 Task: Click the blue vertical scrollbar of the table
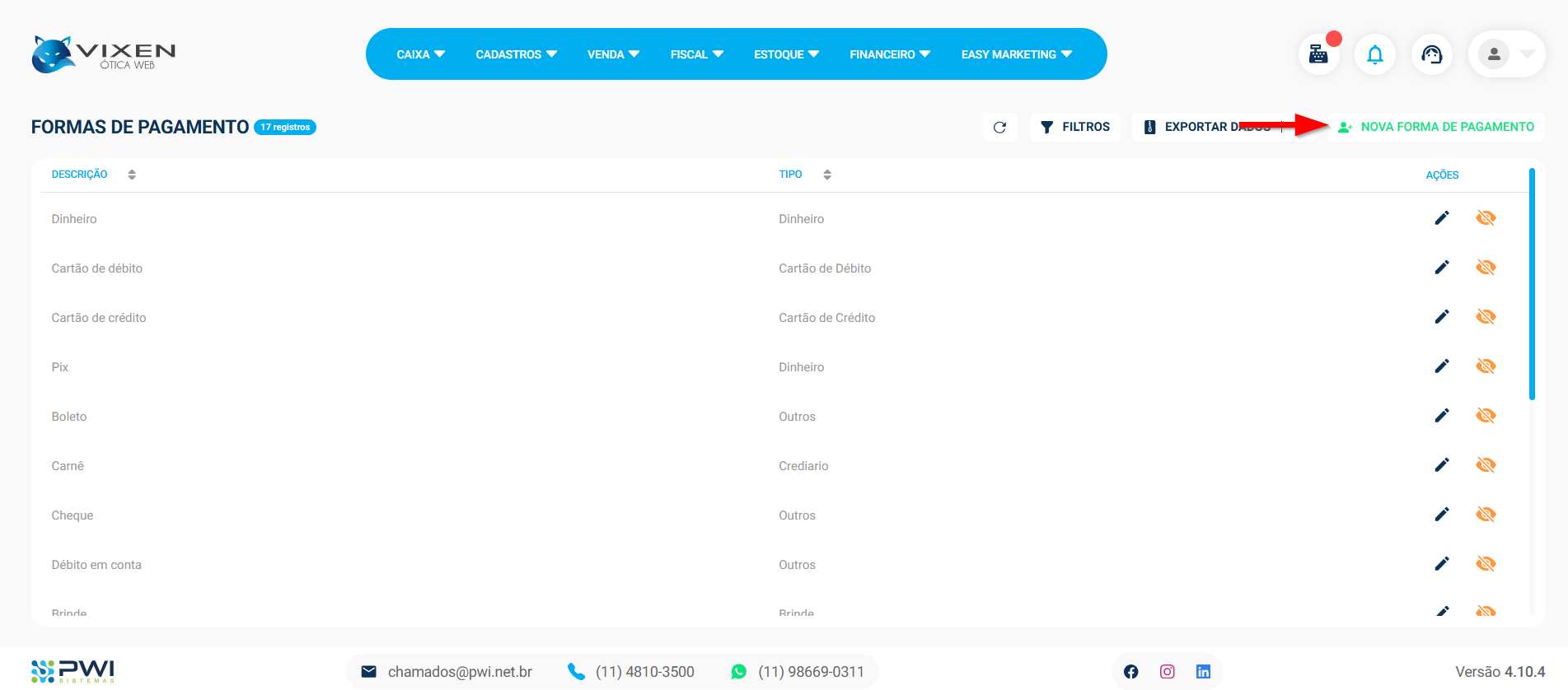(1532, 284)
